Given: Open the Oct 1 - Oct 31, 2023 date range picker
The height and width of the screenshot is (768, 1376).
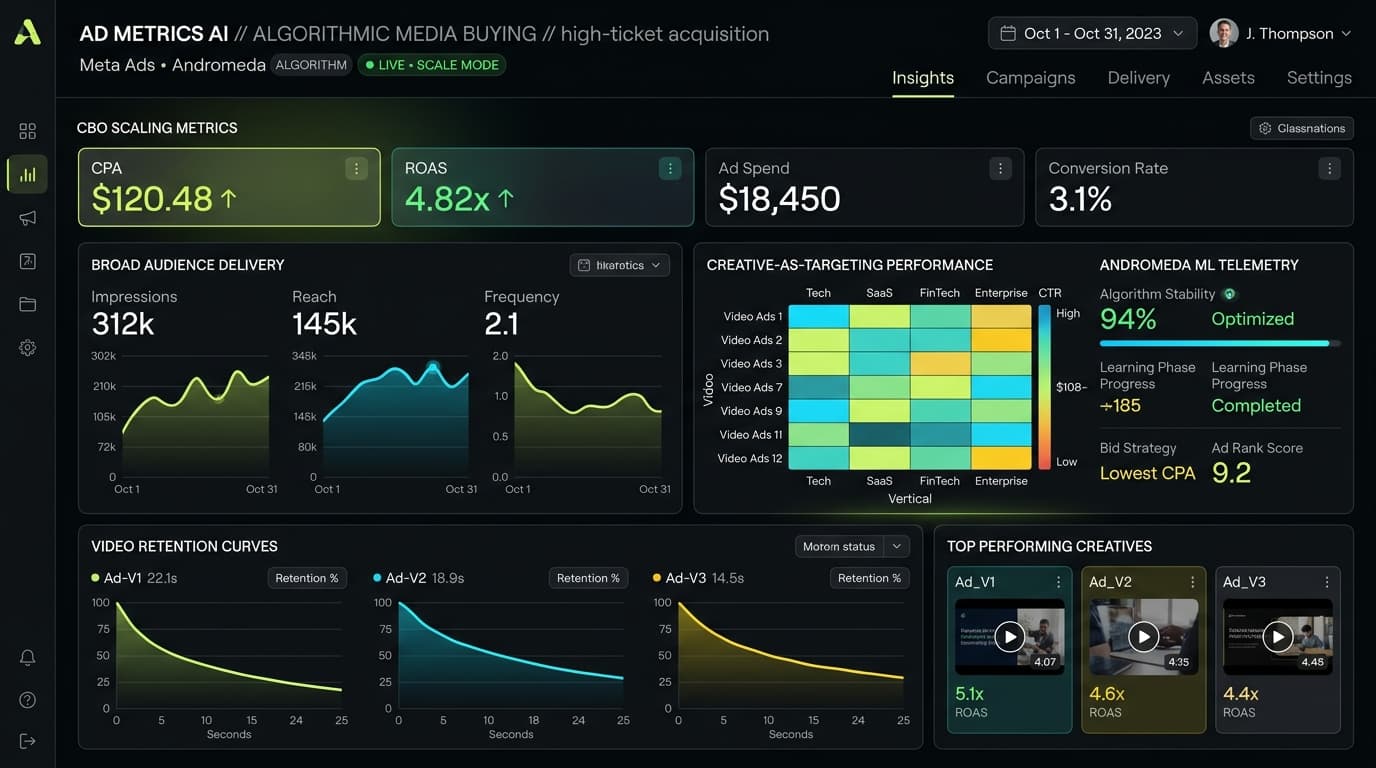Looking at the screenshot, I should coord(1093,33).
